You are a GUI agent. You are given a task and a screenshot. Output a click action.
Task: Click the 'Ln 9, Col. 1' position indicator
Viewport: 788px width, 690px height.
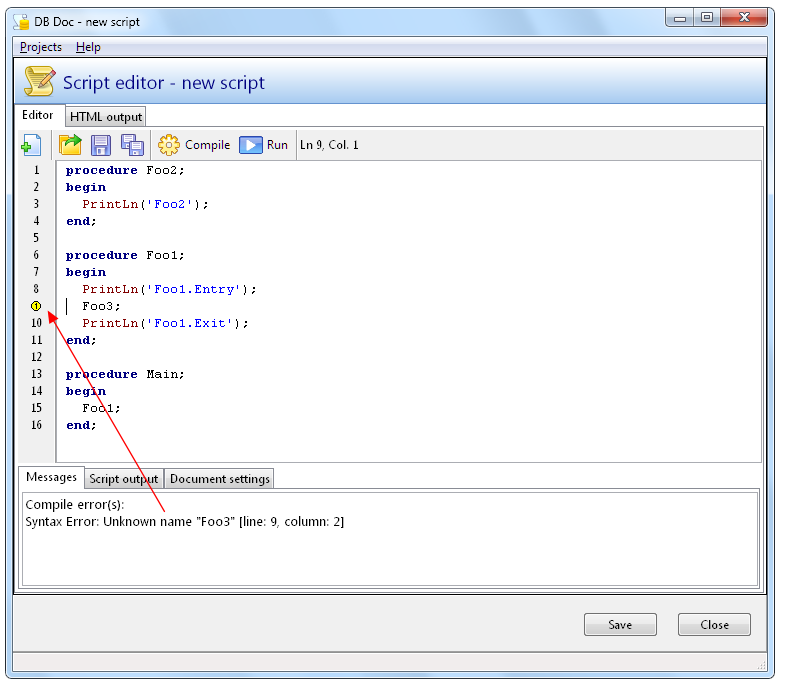pos(329,145)
